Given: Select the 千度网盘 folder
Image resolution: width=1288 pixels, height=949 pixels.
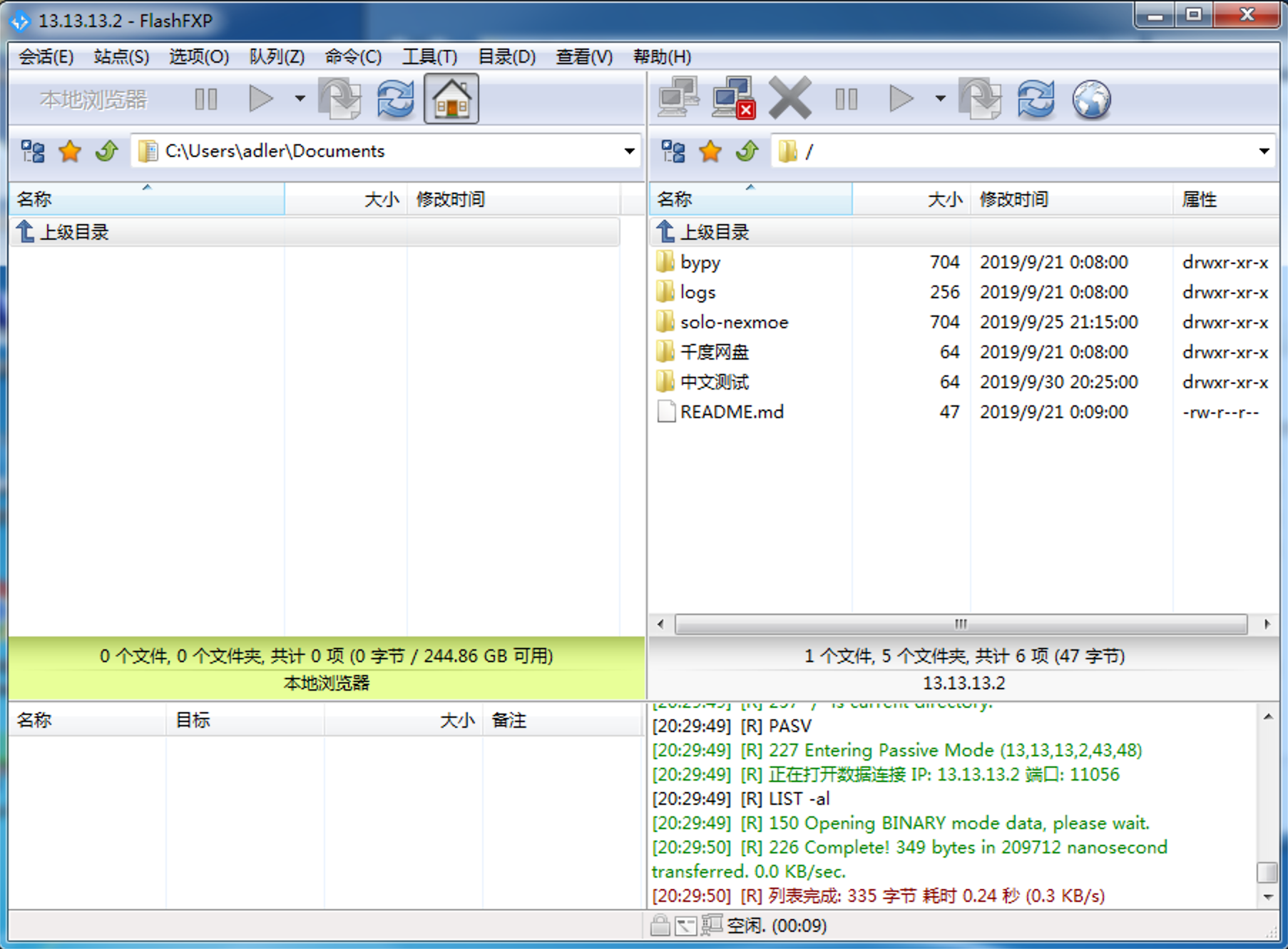Looking at the screenshot, I should (x=964, y=352).
